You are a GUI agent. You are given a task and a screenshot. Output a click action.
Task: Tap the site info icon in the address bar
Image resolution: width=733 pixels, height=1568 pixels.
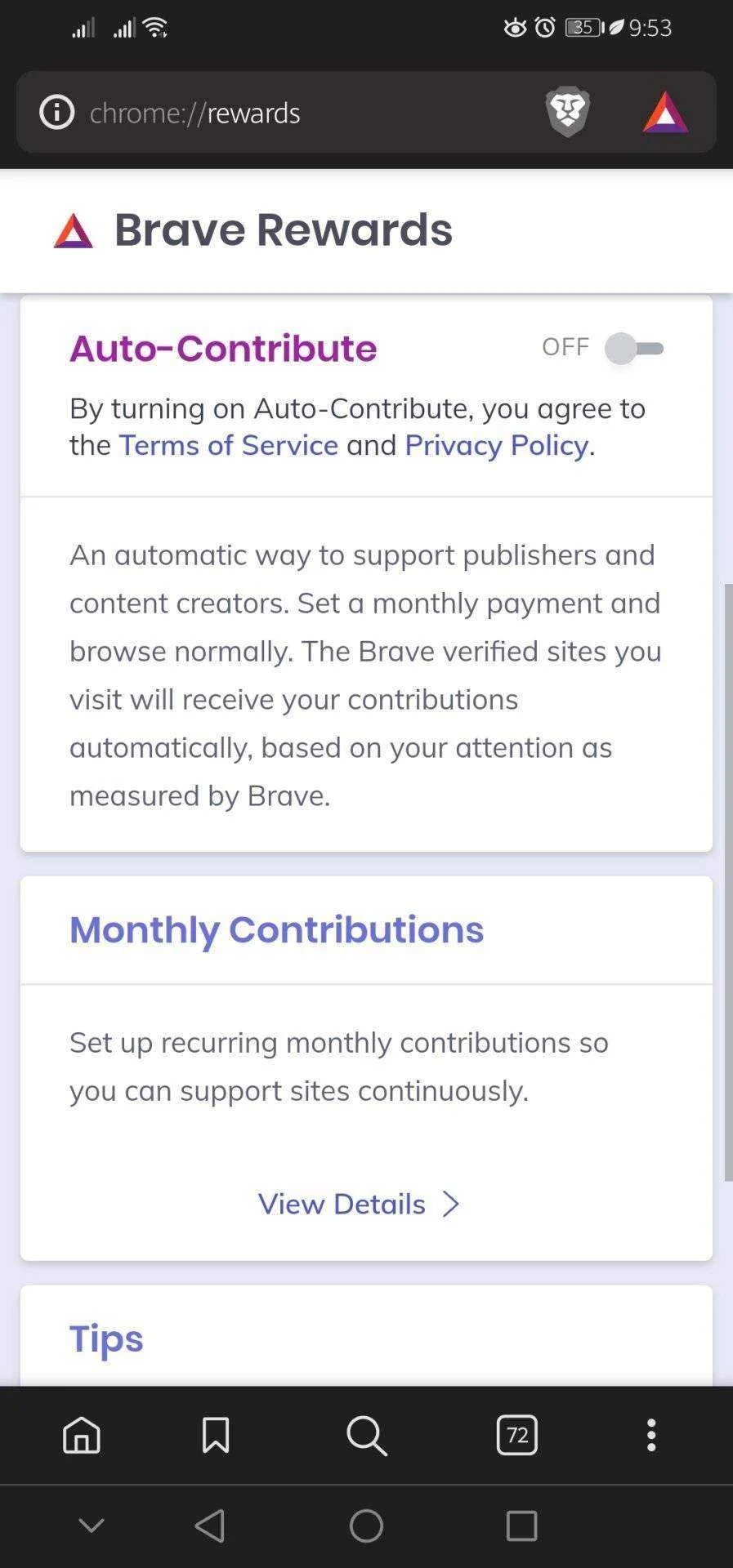click(x=57, y=112)
